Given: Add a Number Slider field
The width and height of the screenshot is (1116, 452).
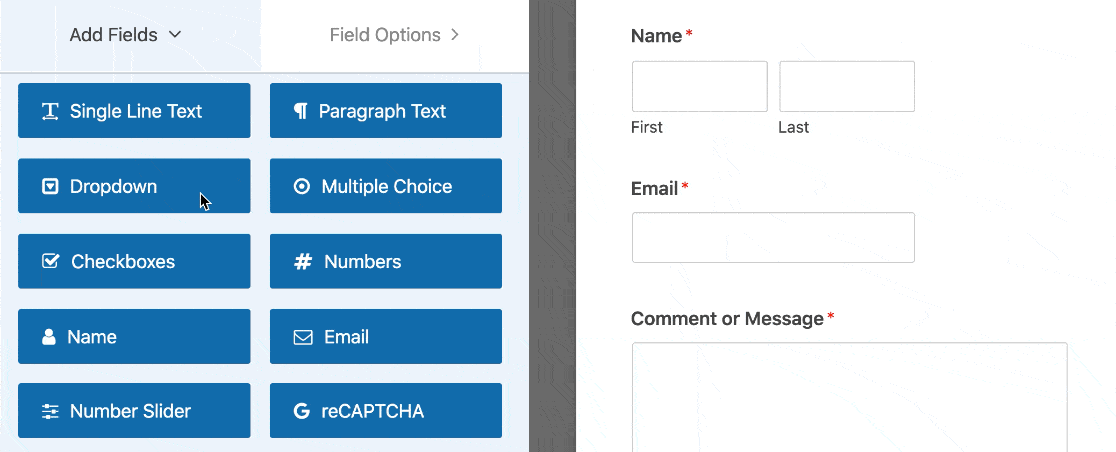Looking at the screenshot, I should click(134, 412).
